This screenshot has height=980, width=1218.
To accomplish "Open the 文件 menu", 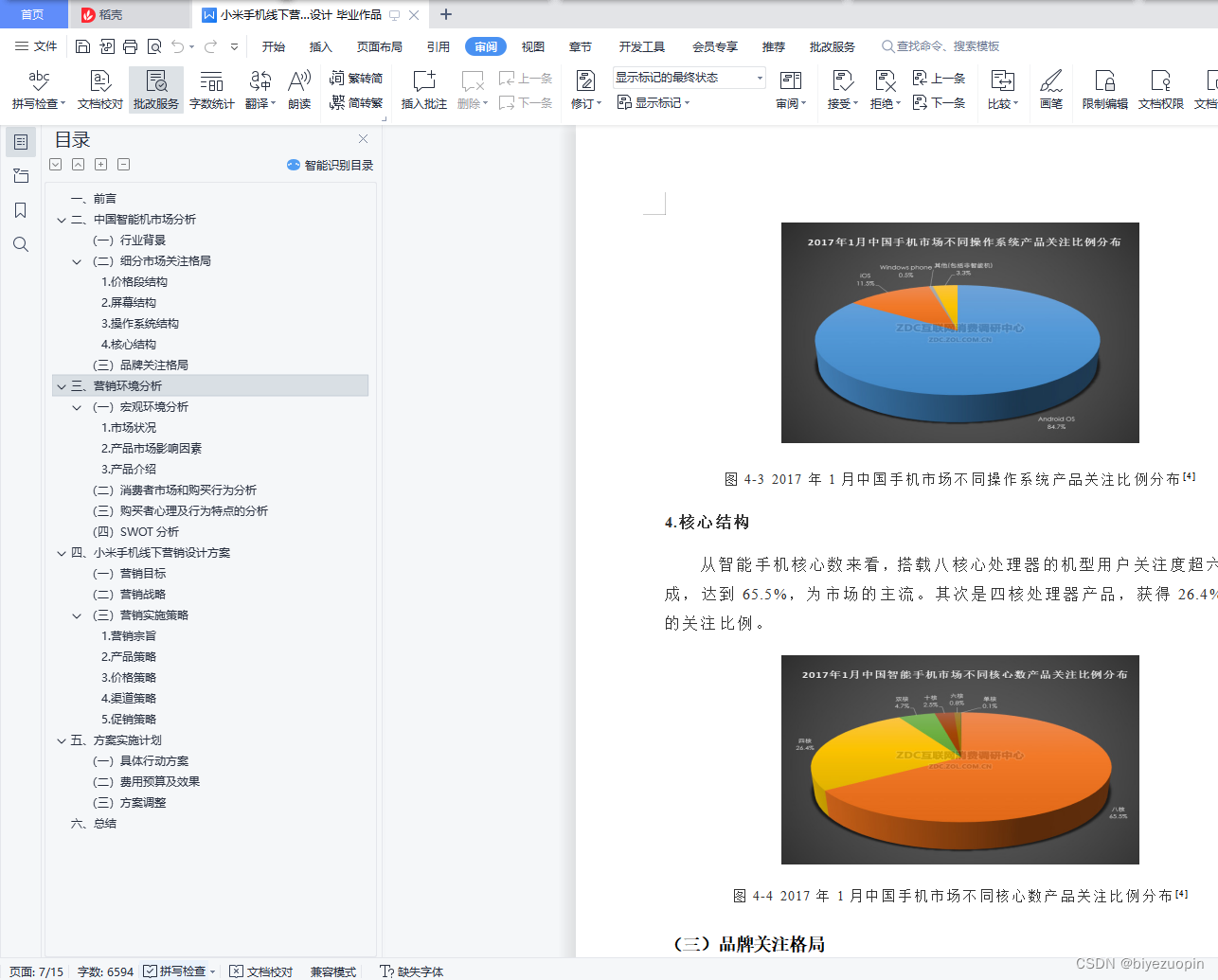I will [36, 46].
